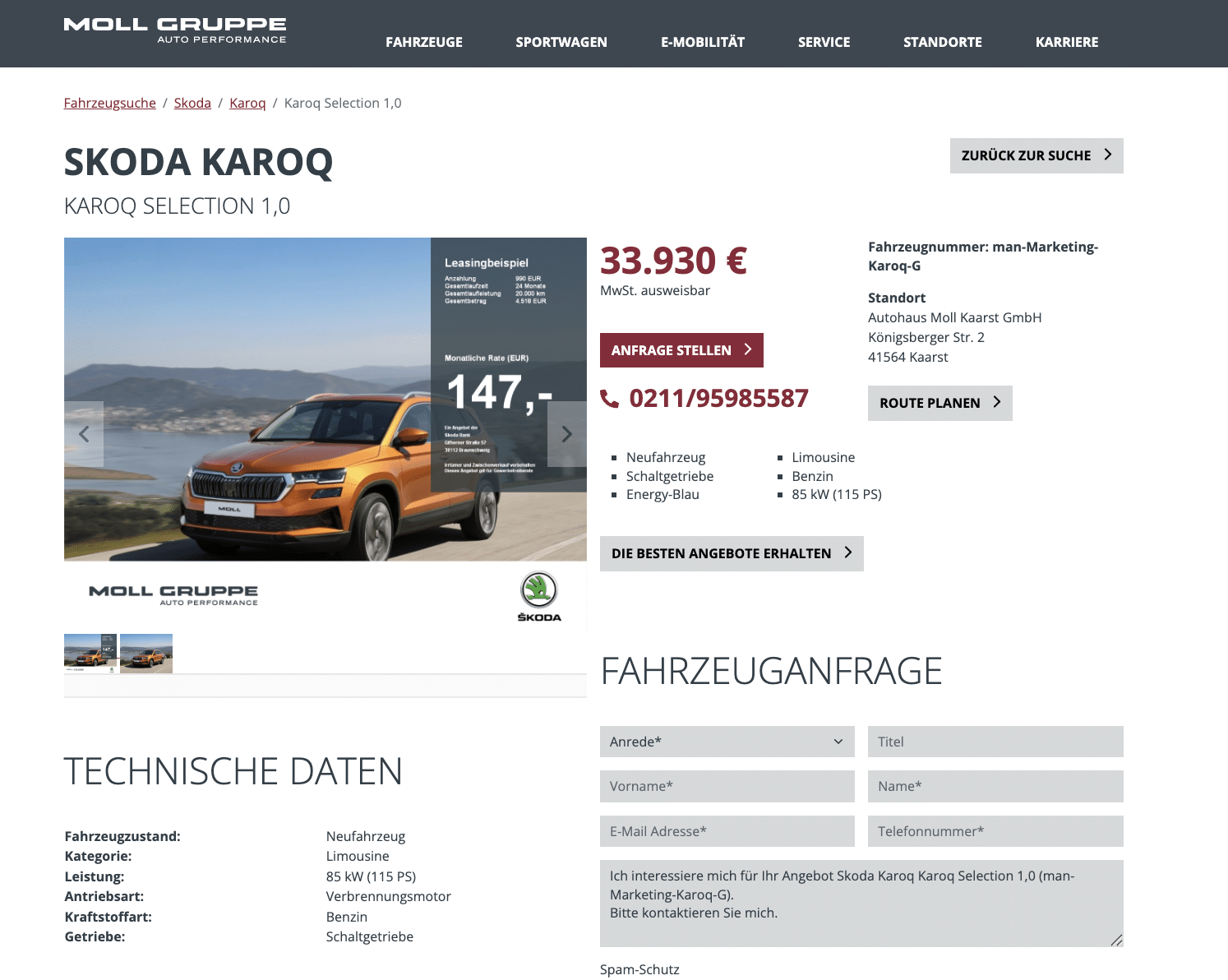Click the Kraftstoffart label in technical data
Image resolution: width=1228 pixels, height=980 pixels.
[108, 917]
